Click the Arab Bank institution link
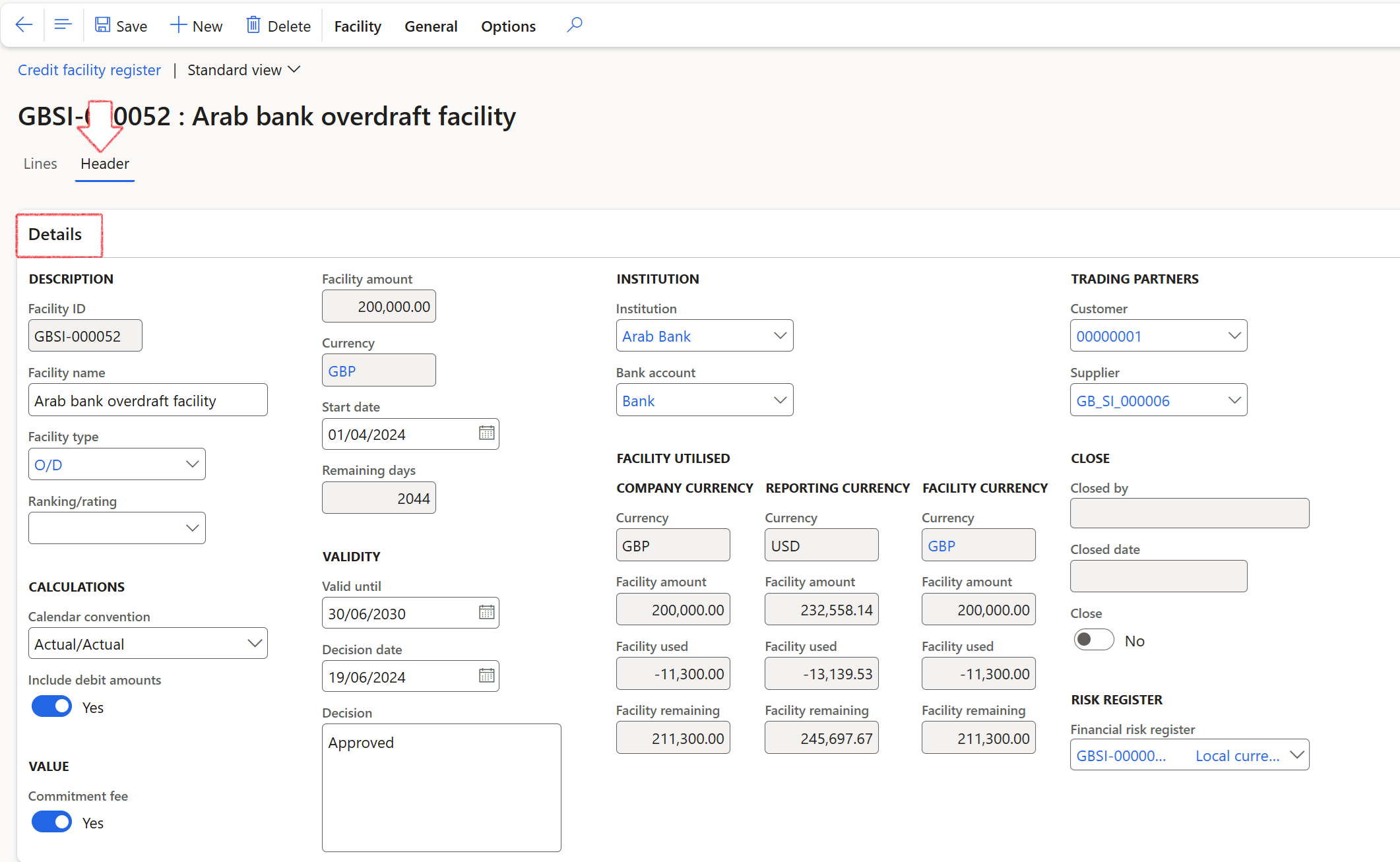1400x862 pixels. (x=656, y=336)
